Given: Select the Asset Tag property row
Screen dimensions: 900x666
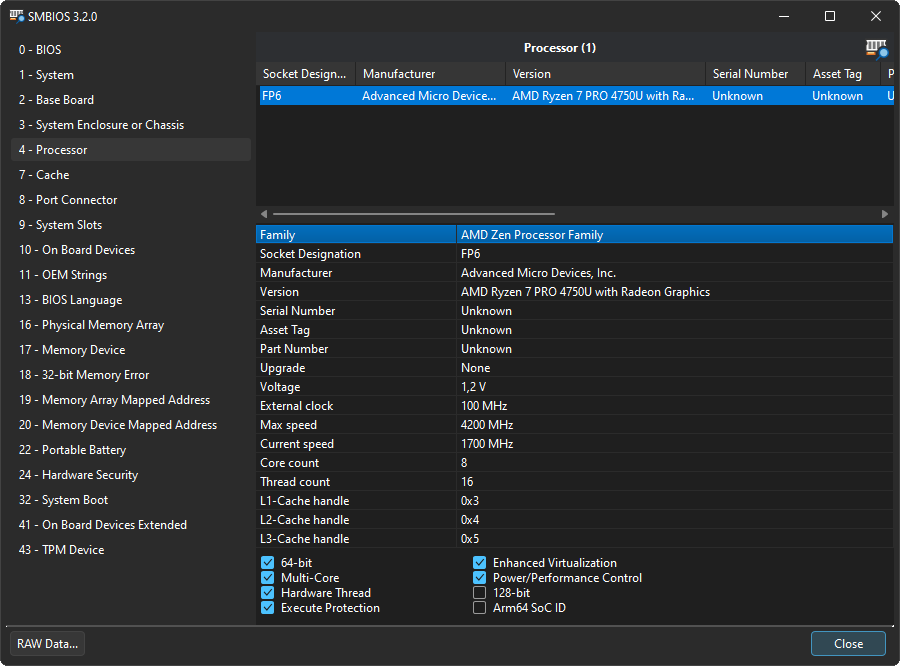Looking at the screenshot, I should coord(575,330).
